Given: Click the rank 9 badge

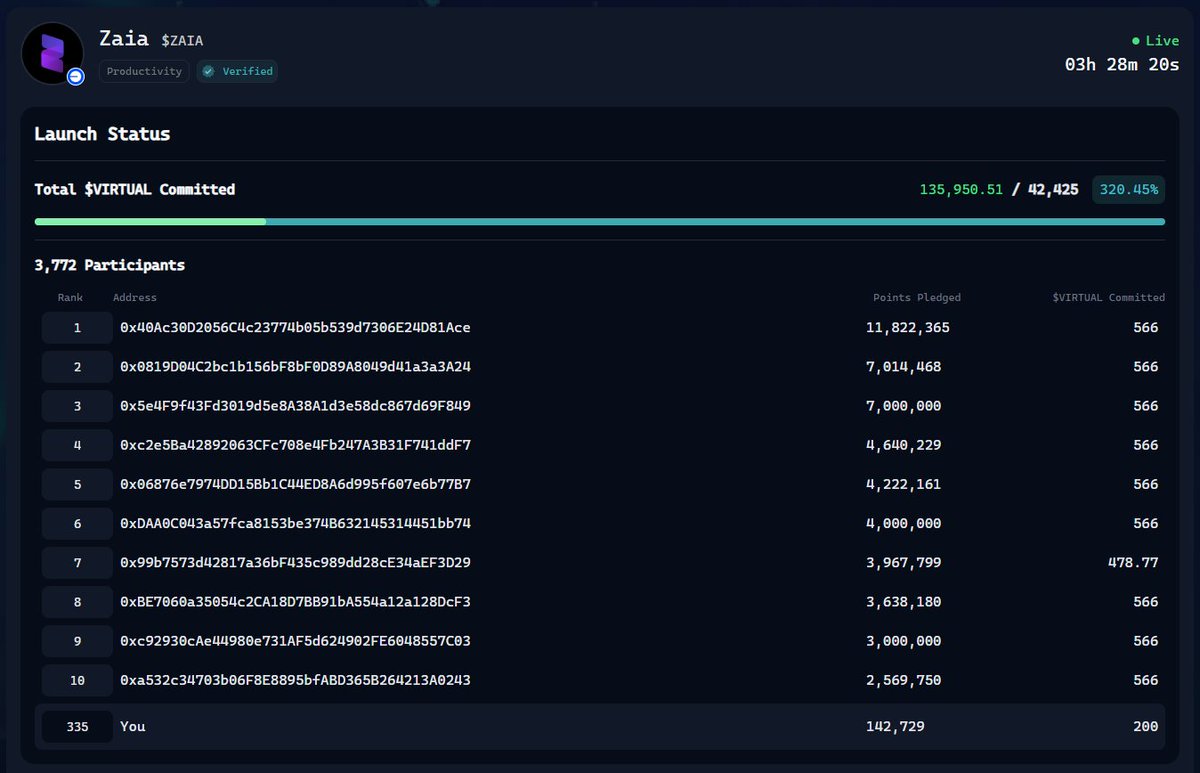Looking at the screenshot, I should pos(77,641).
